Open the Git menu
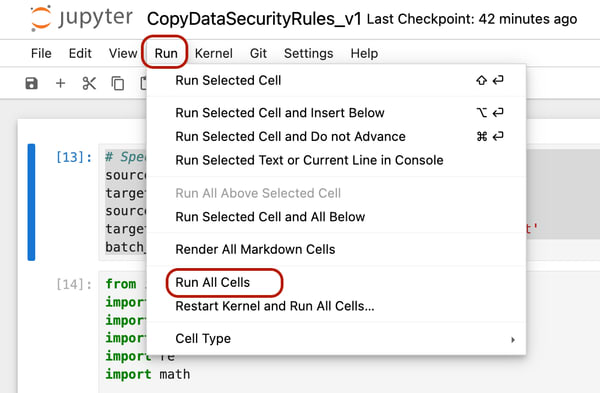The image size is (600, 393). [x=258, y=53]
